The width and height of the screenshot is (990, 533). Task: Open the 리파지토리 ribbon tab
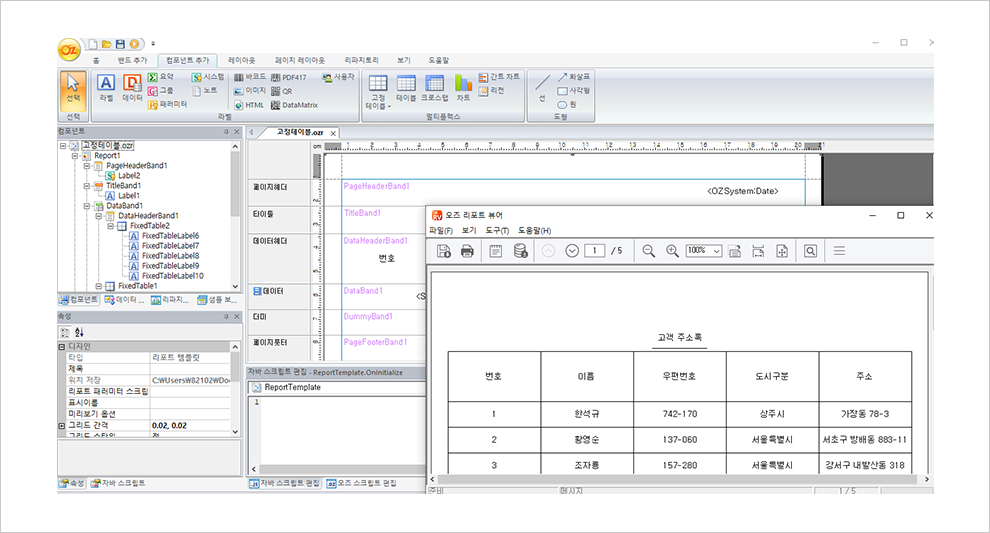(x=361, y=60)
